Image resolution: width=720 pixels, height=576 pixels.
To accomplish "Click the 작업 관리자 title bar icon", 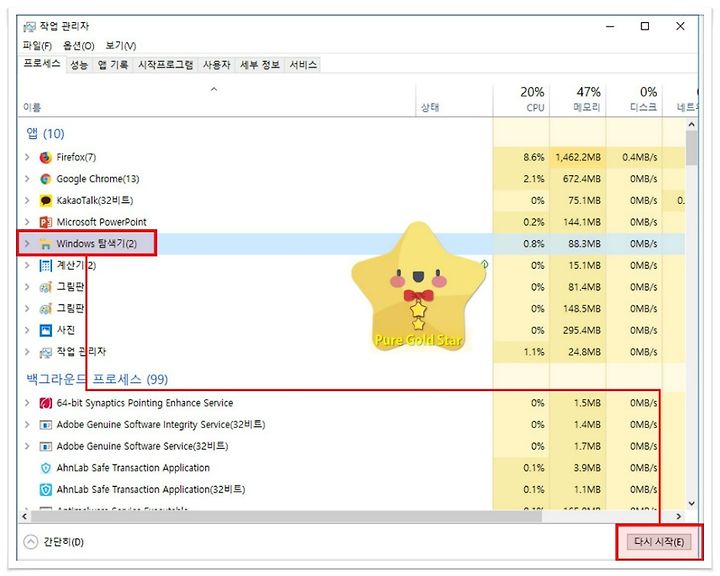I will 29,27.
